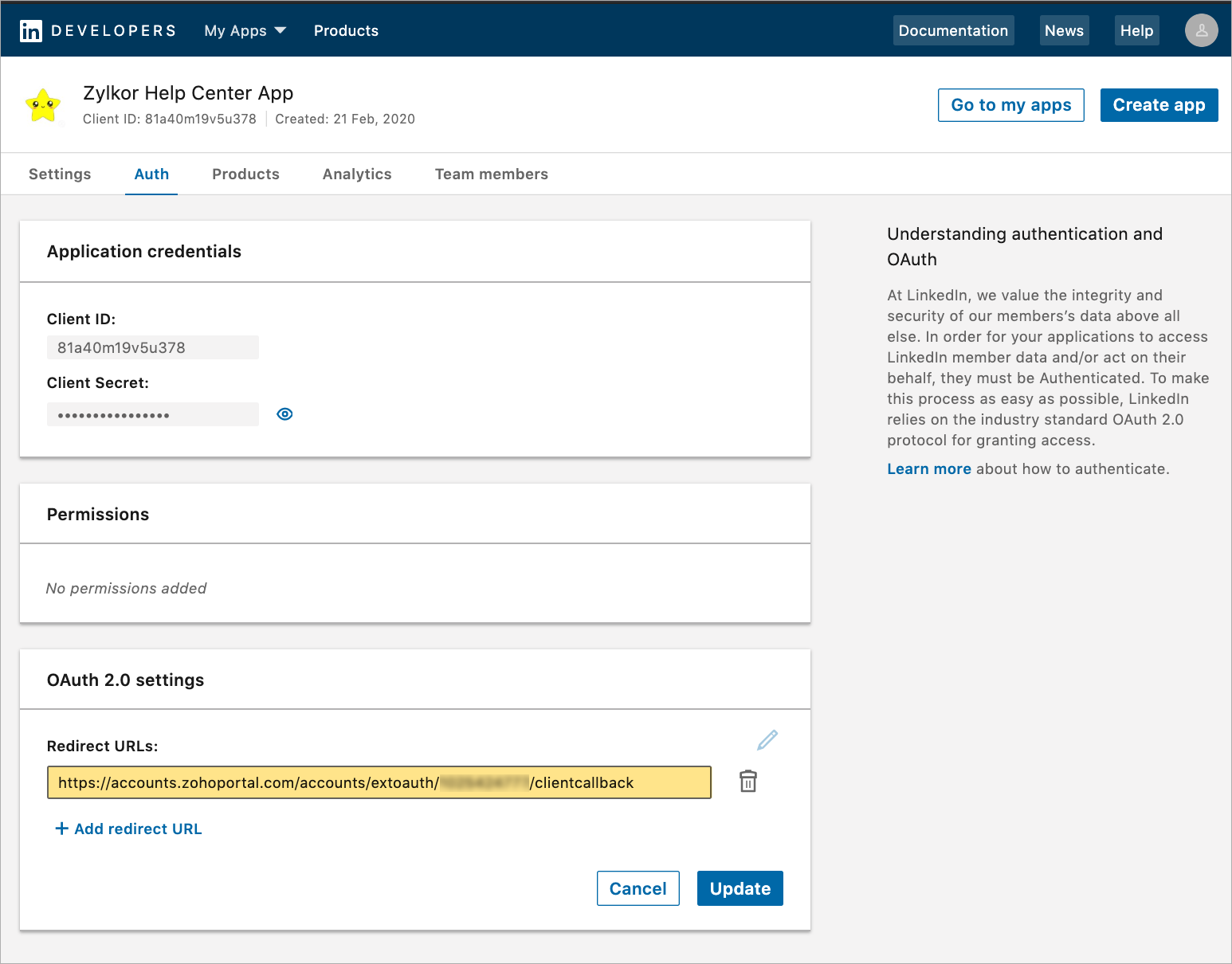The width and height of the screenshot is (1232, 964).
Task: Show the client secret with eye icon
Action: [x=284, y=414]
